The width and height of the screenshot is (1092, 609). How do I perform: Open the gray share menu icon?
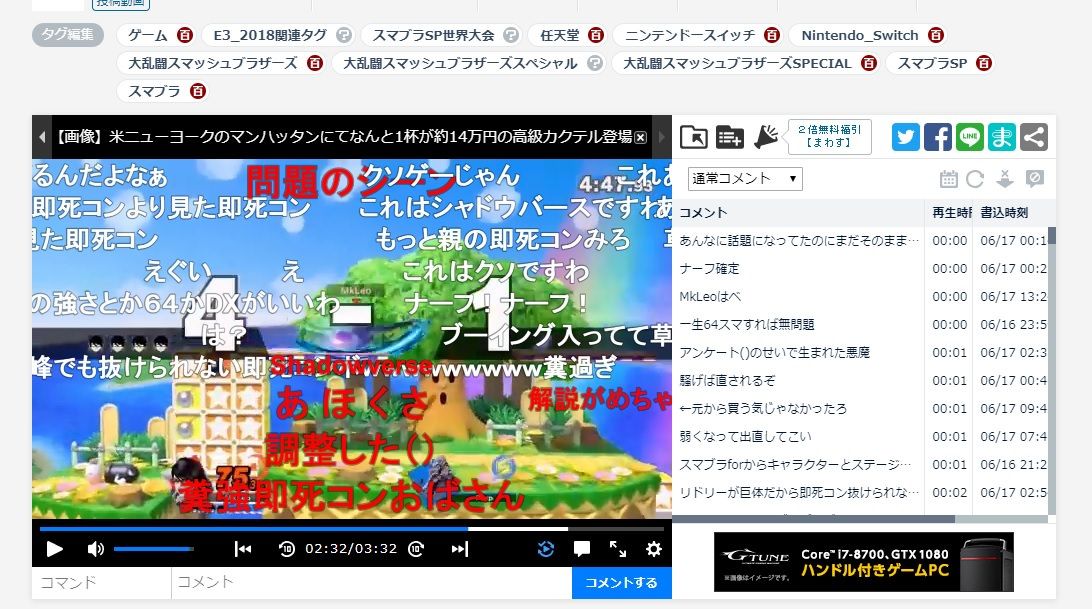coord(1034,137)
